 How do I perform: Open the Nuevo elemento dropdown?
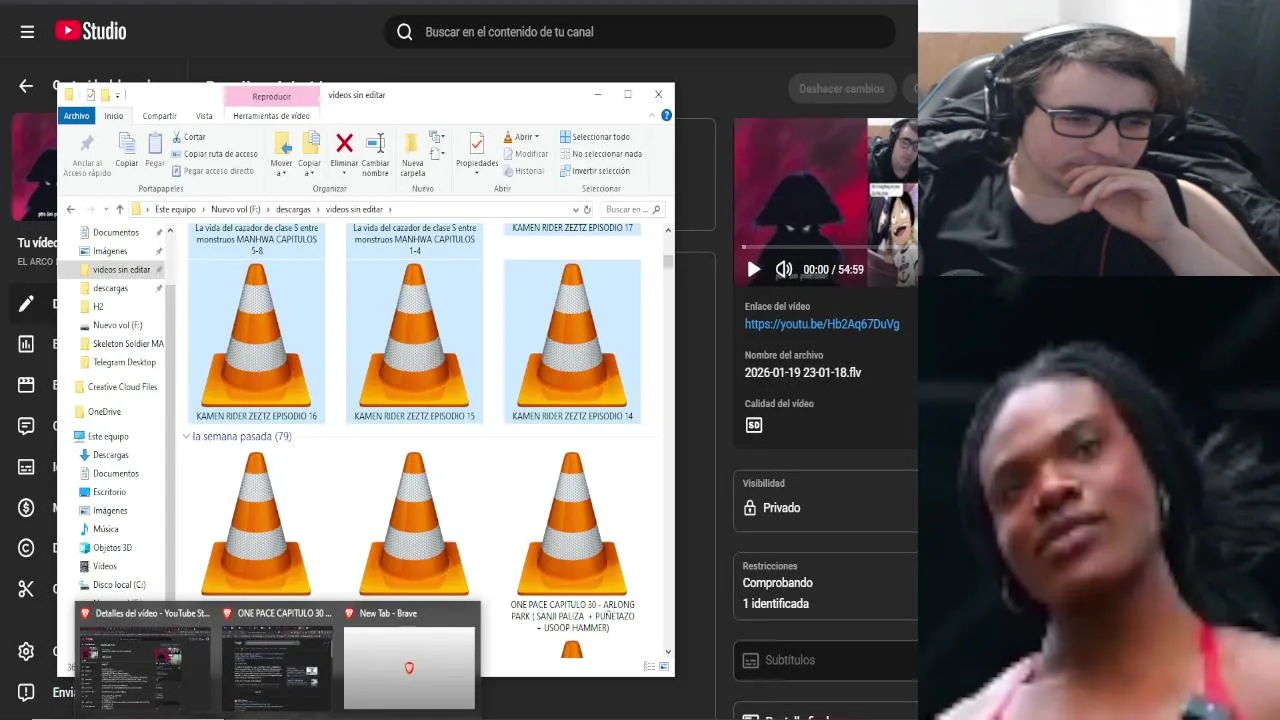(437, 137)
